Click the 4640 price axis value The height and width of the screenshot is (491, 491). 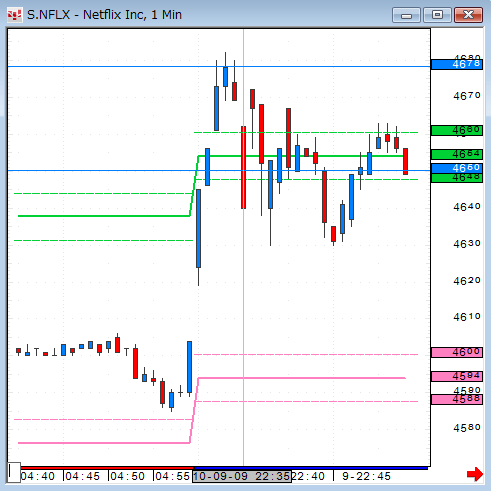point(467,207)
